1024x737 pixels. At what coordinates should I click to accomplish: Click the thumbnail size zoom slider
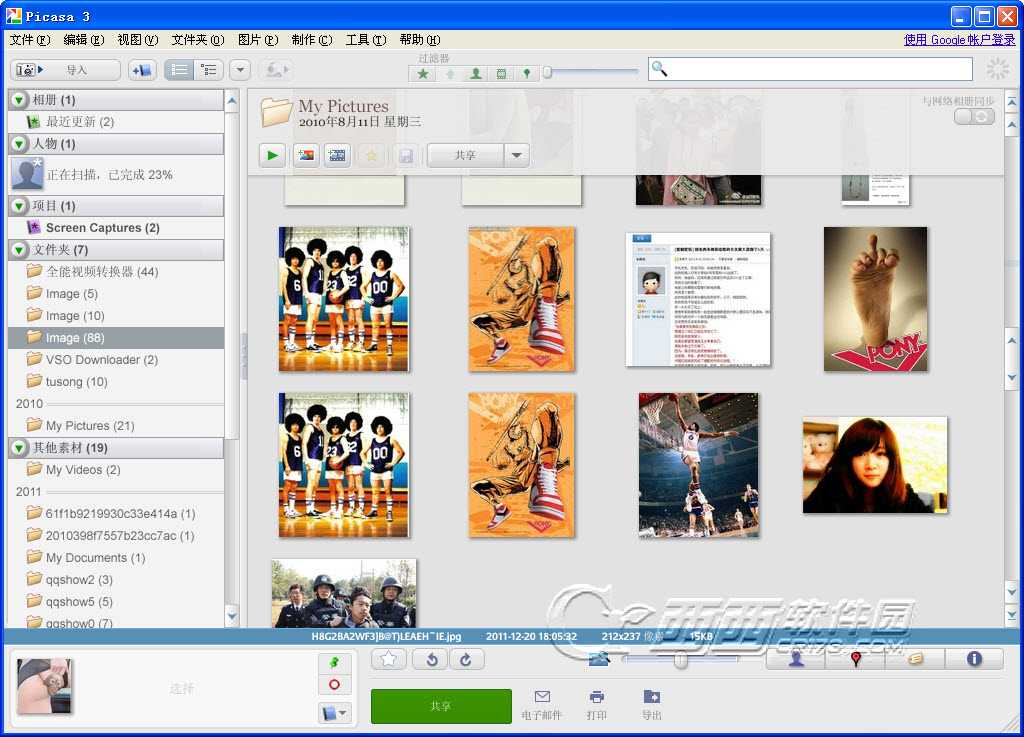click(x=680, y=659)
